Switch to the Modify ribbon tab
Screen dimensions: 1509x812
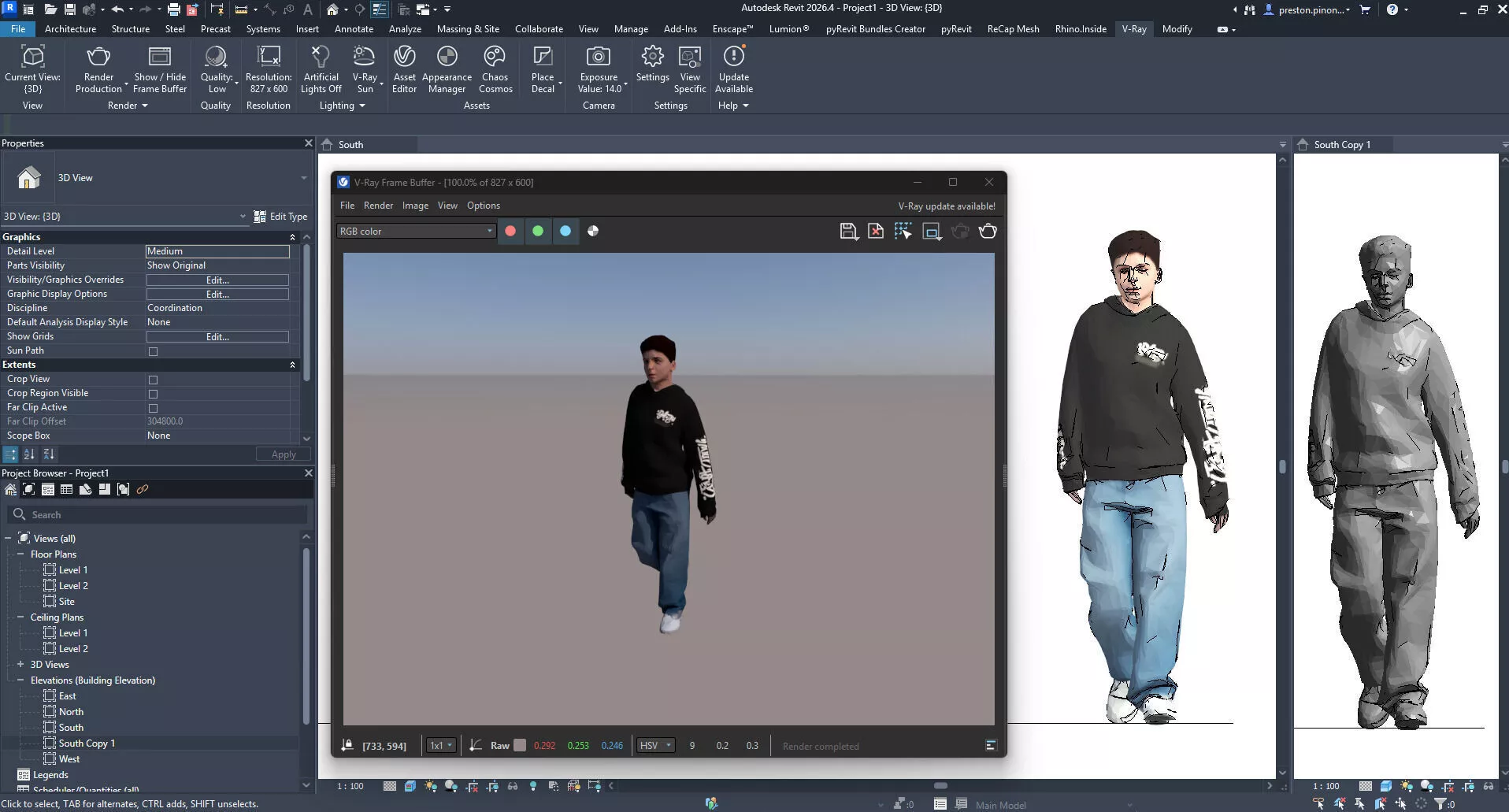[1177, 29]
